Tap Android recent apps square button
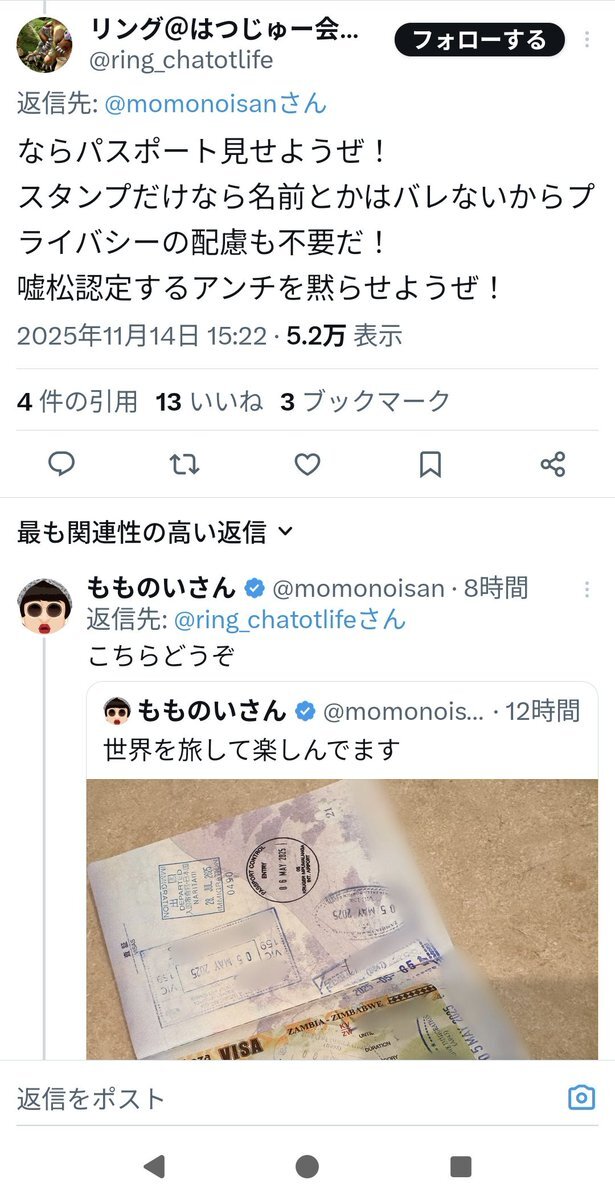The width and height of the screenshot is (615, 1200). pyautogui.click(x=460, y=1166)
